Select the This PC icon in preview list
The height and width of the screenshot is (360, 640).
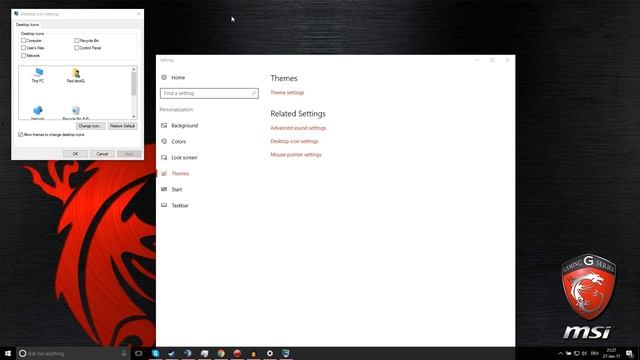coord(38,75)
